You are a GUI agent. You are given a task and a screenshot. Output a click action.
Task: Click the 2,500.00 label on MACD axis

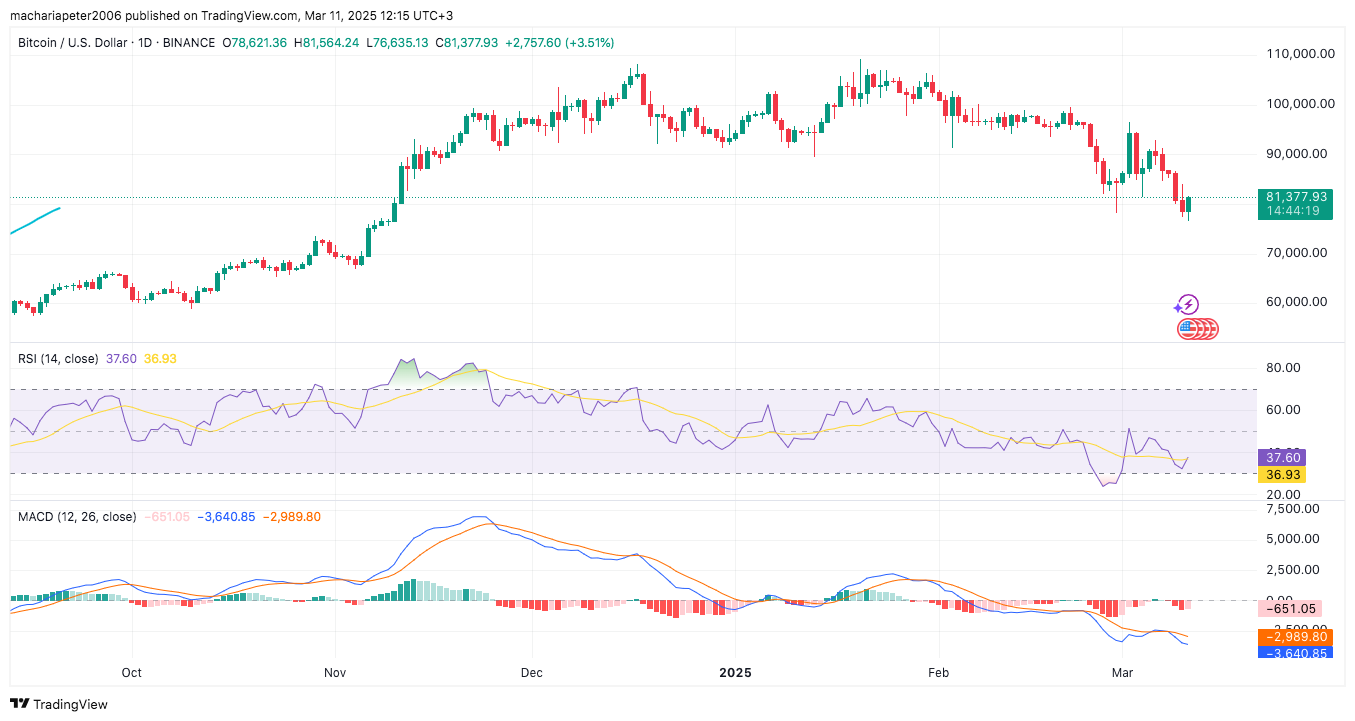[1292, 570]
